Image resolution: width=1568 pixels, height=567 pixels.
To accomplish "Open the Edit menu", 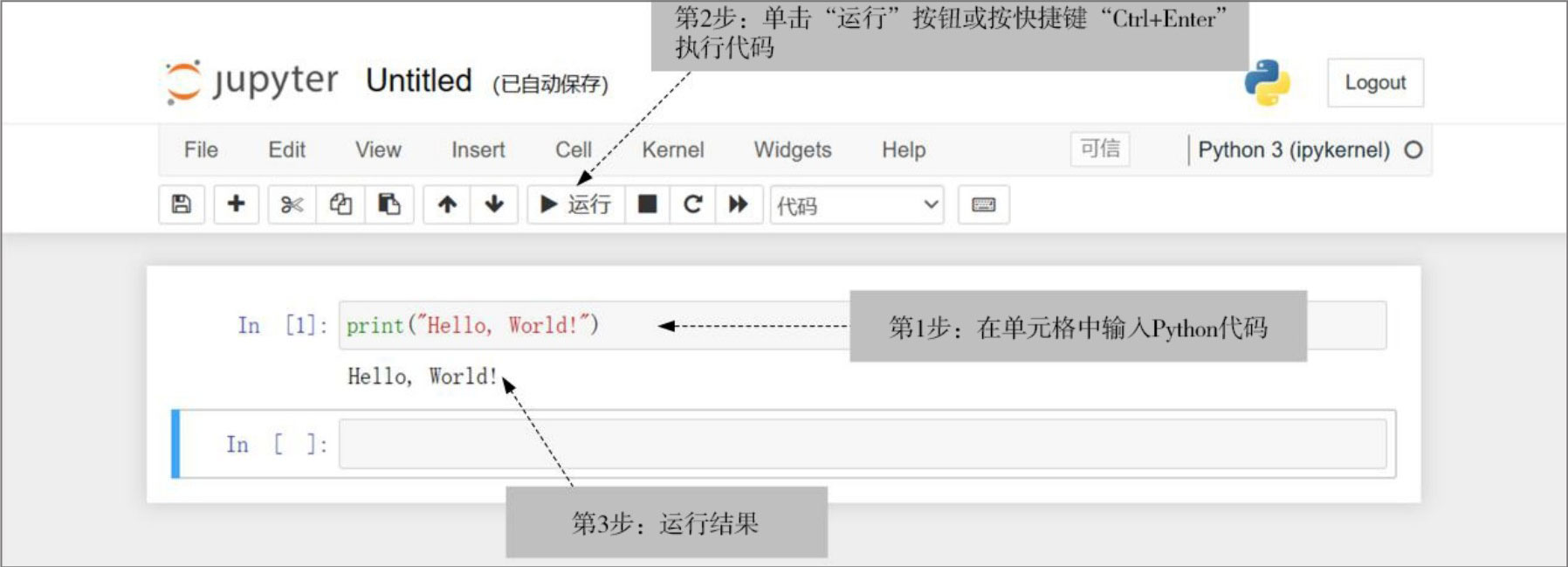I will pos(286,150).
